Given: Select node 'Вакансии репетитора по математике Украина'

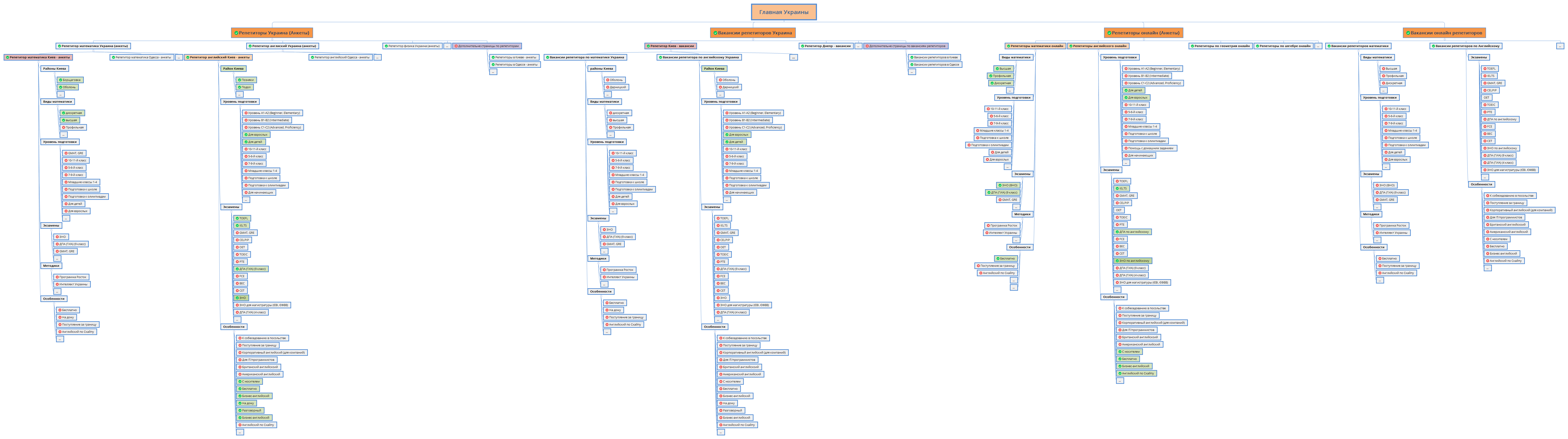Looking at the screenshot, I should 585,57.
